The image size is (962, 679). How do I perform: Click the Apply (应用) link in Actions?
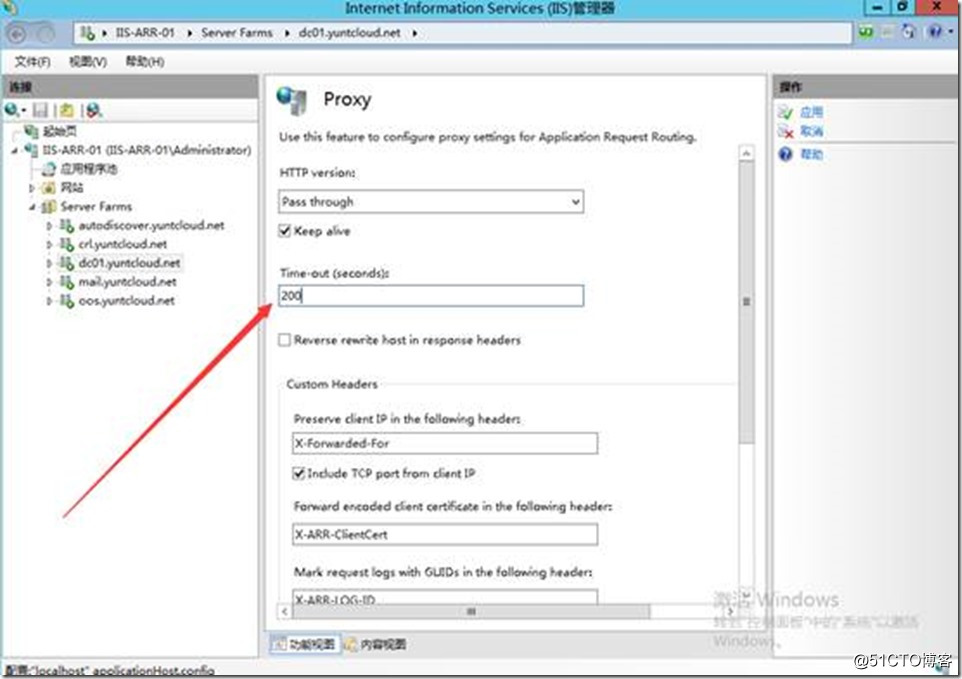point(811,112)
